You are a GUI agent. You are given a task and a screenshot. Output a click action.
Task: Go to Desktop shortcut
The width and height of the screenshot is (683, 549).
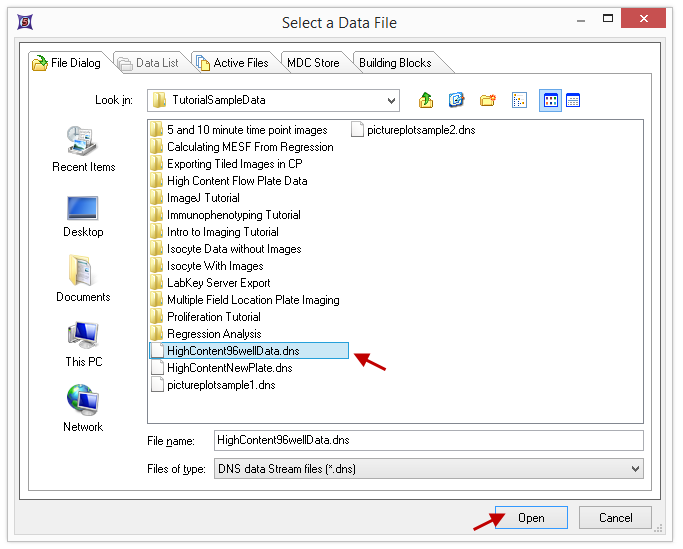(83, 214)
